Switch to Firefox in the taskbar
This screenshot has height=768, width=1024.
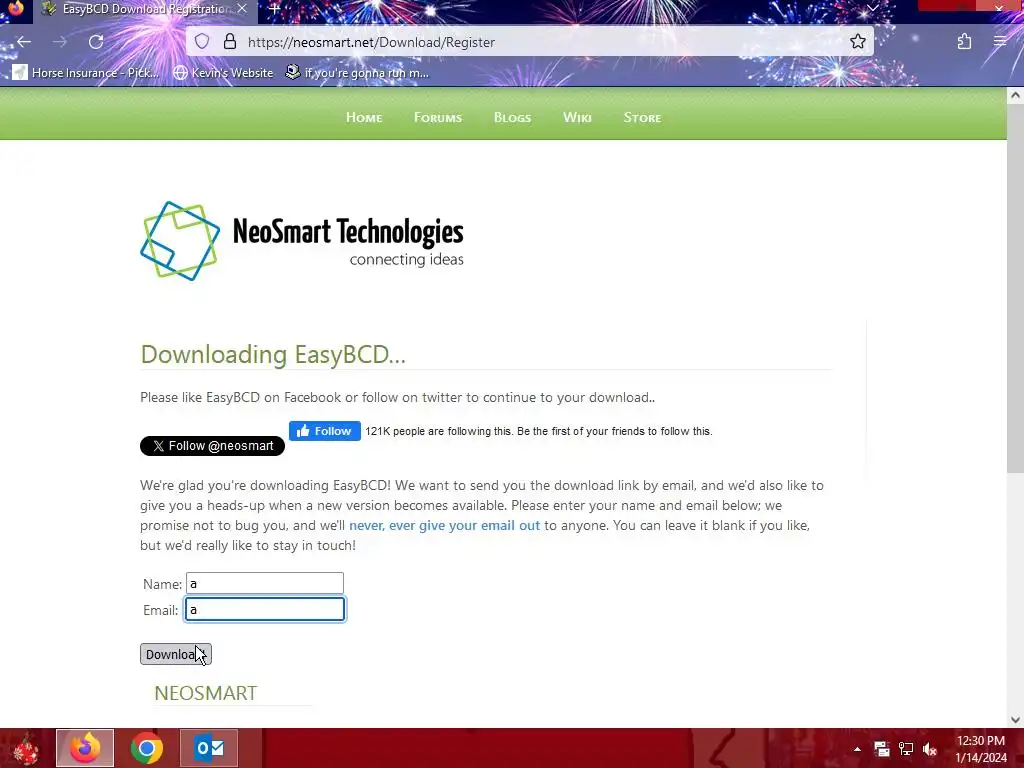[x=85, y=748]
